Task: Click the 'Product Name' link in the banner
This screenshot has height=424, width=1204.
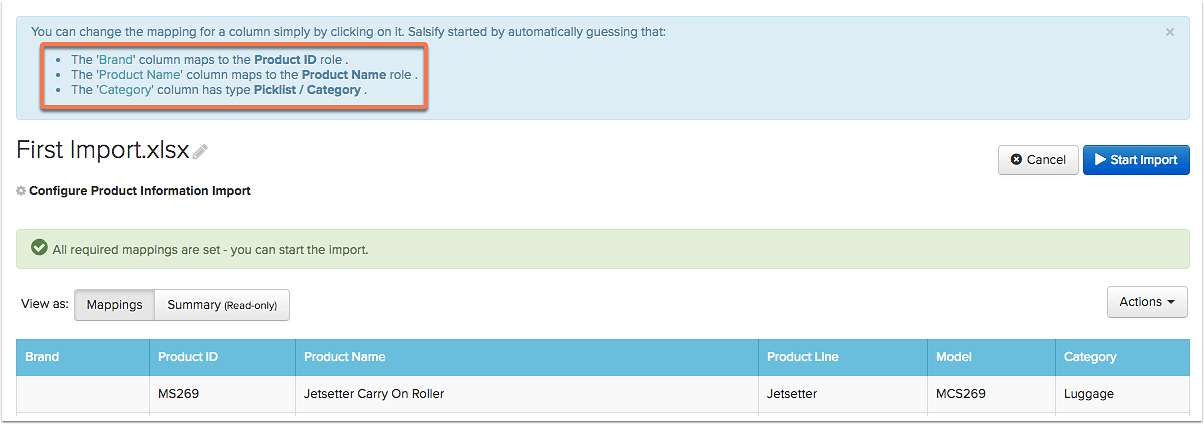Action: pyautogui.click(x=139, y=75)
